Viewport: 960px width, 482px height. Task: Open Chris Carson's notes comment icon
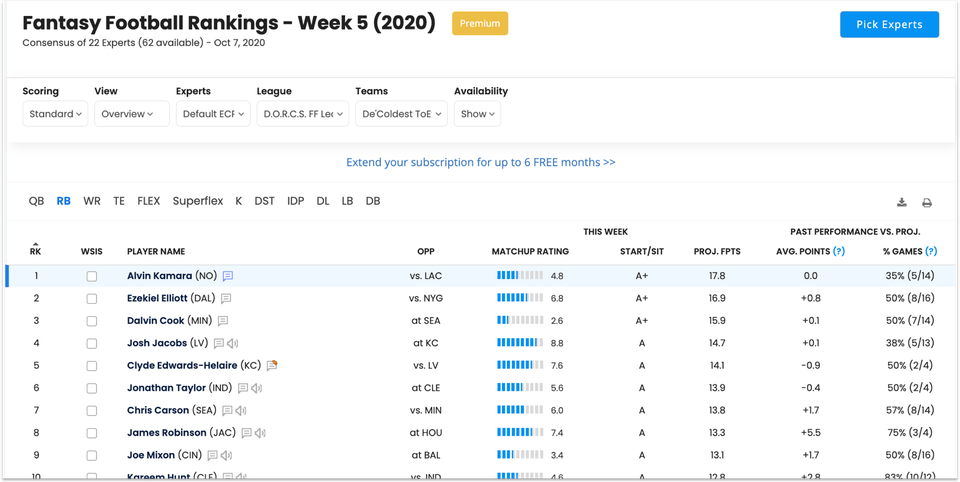tap(227, 410)
